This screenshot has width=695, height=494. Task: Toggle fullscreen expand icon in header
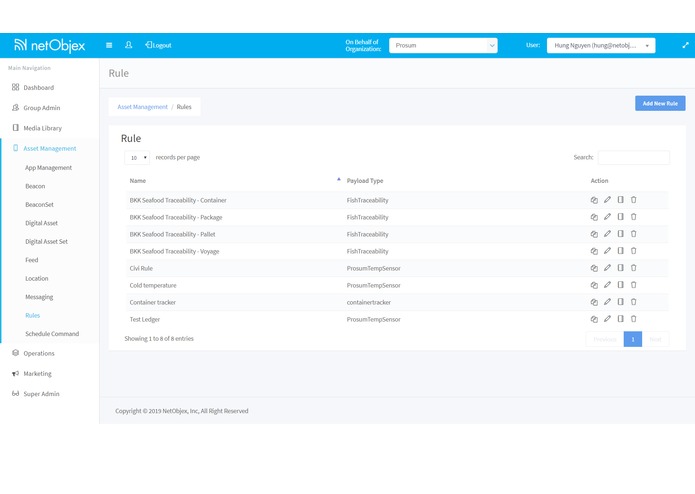point(685,45)
